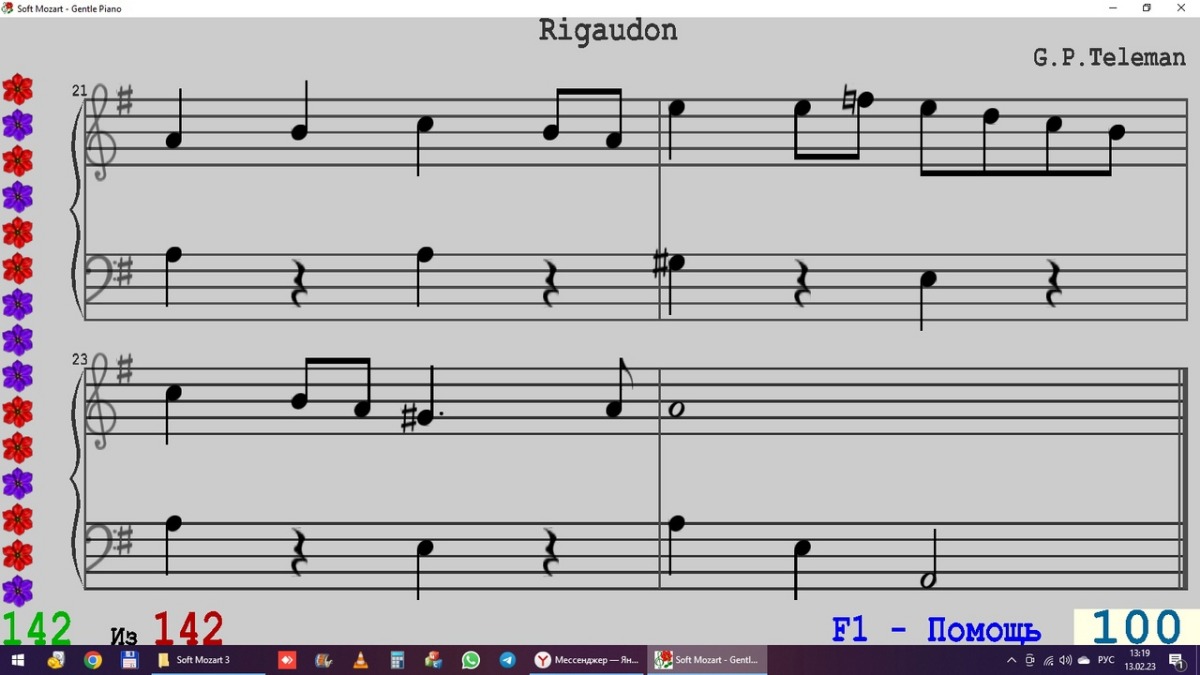
Task: Switch to the Yandex Мессенджер window
Action: (587, 660)
